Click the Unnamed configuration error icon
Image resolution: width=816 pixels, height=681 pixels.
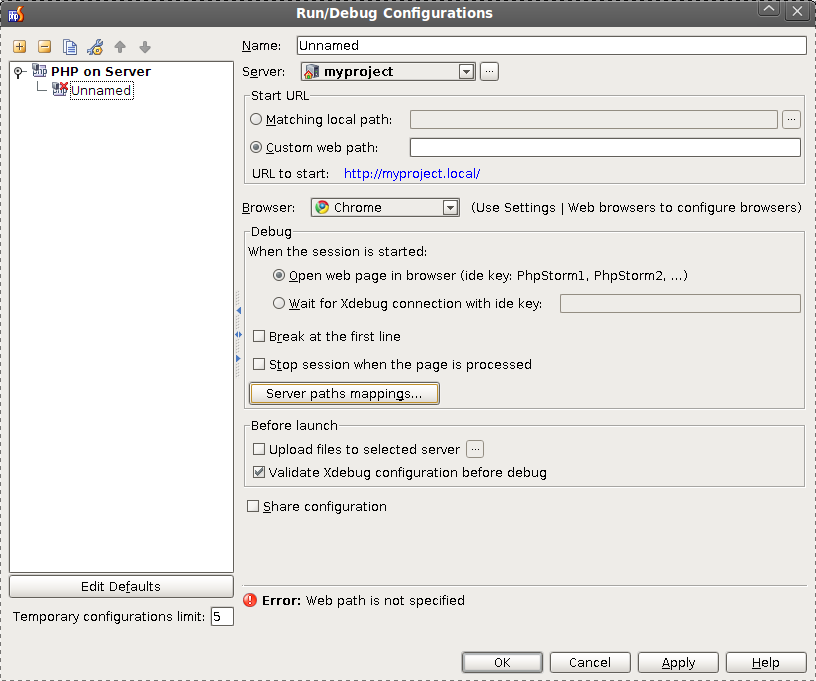[x=60, y=89]
